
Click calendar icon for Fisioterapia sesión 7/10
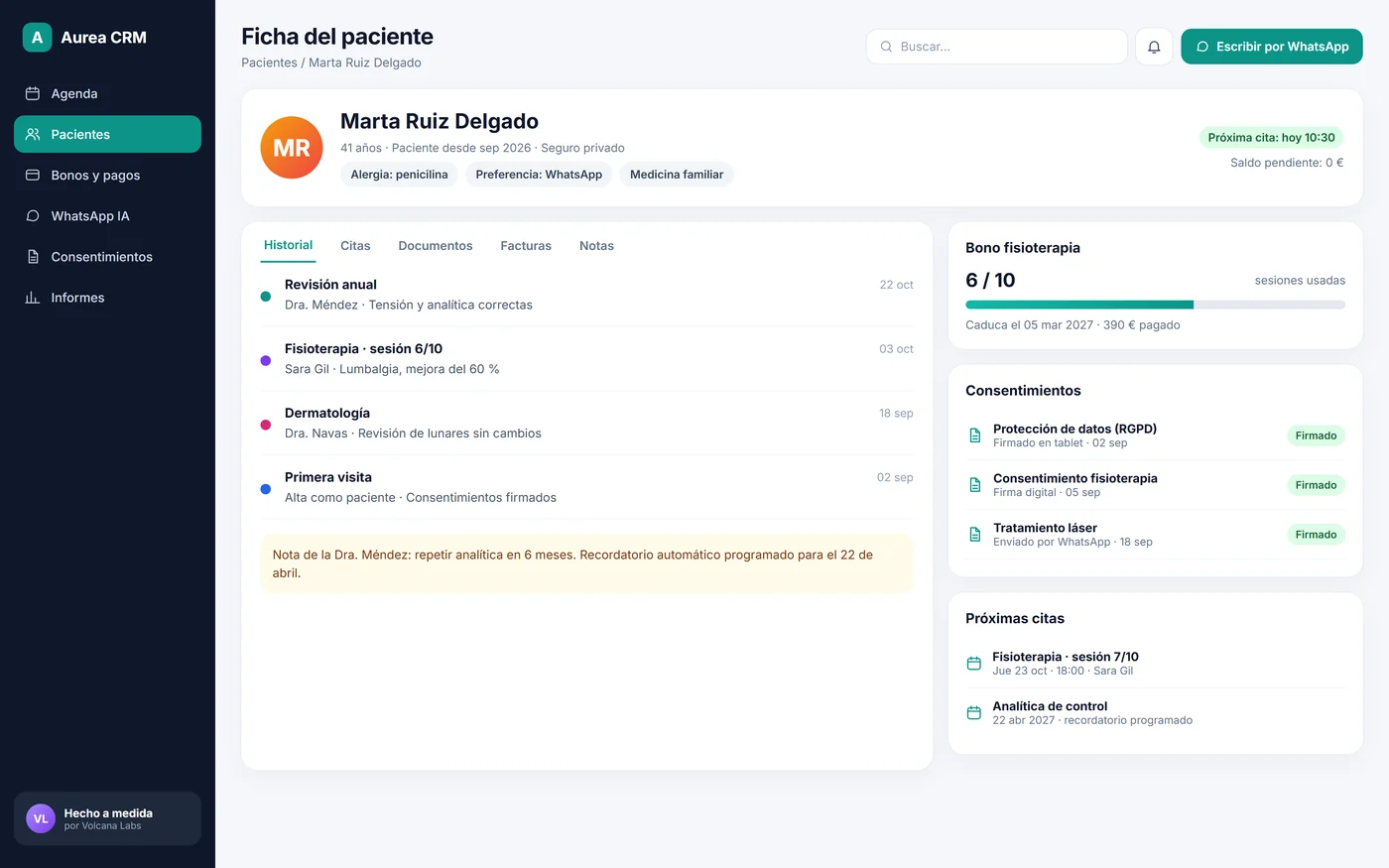coord(973,664)
